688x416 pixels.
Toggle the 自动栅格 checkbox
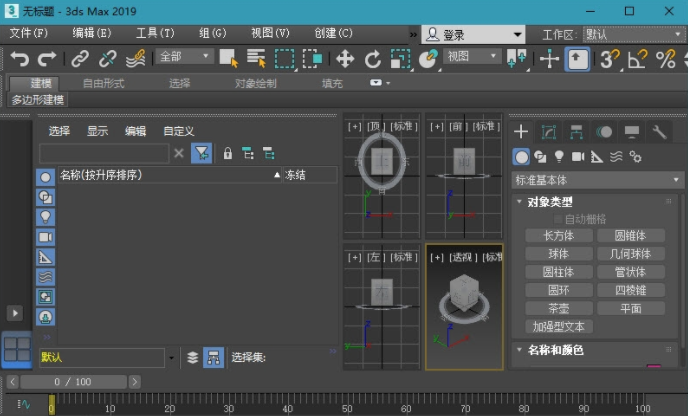(559, 219)
